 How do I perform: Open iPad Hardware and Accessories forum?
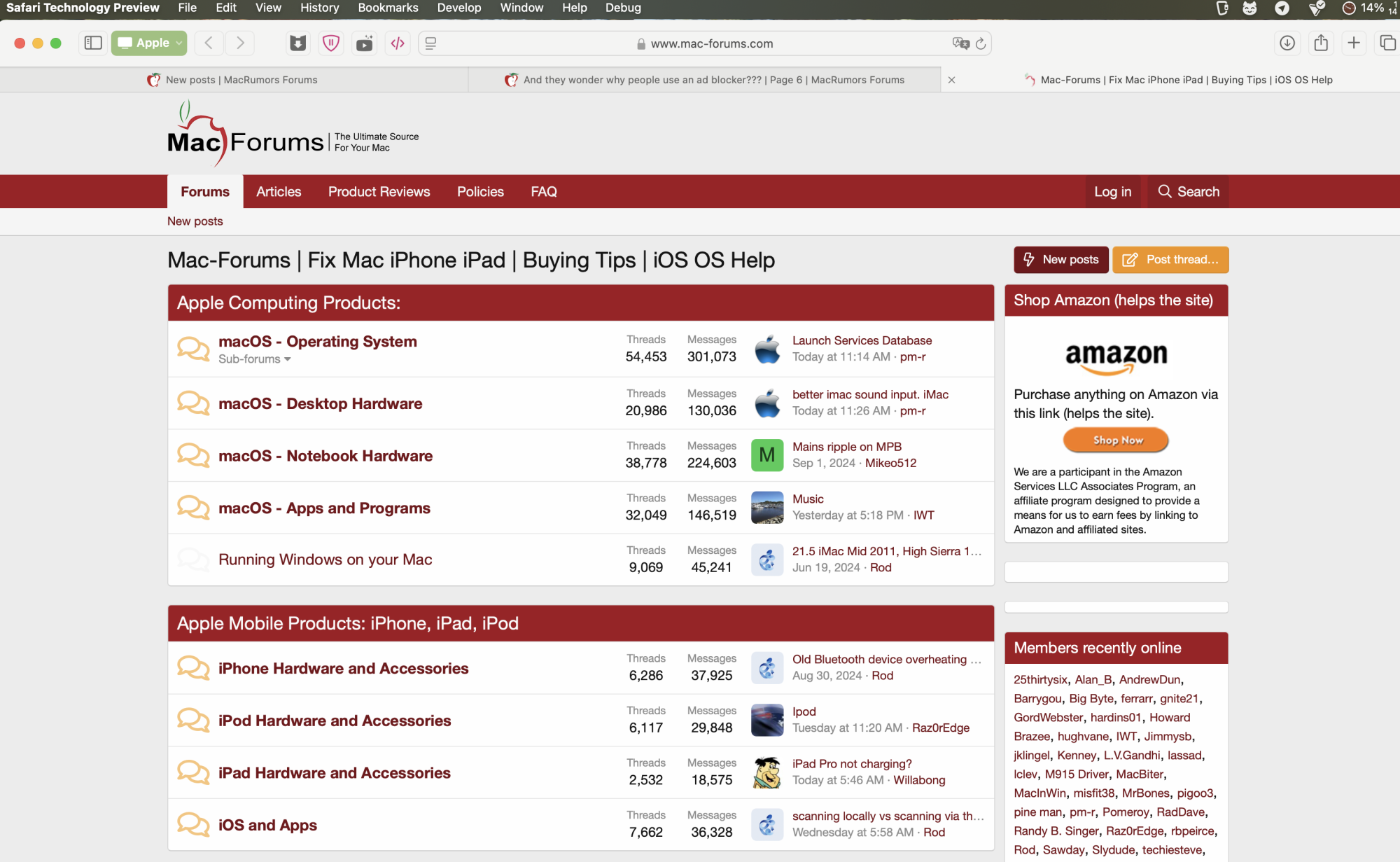334,773
